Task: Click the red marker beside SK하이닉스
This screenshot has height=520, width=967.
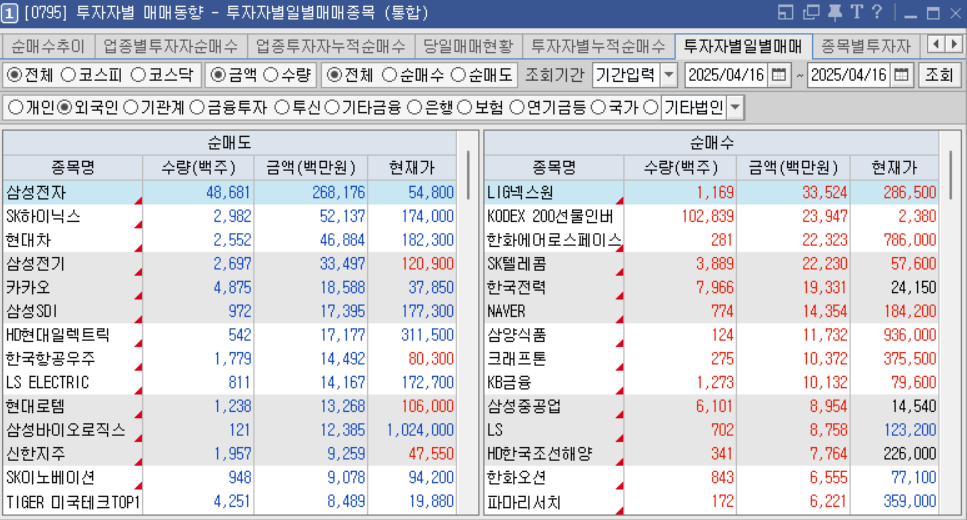Action: pos(138,225)
